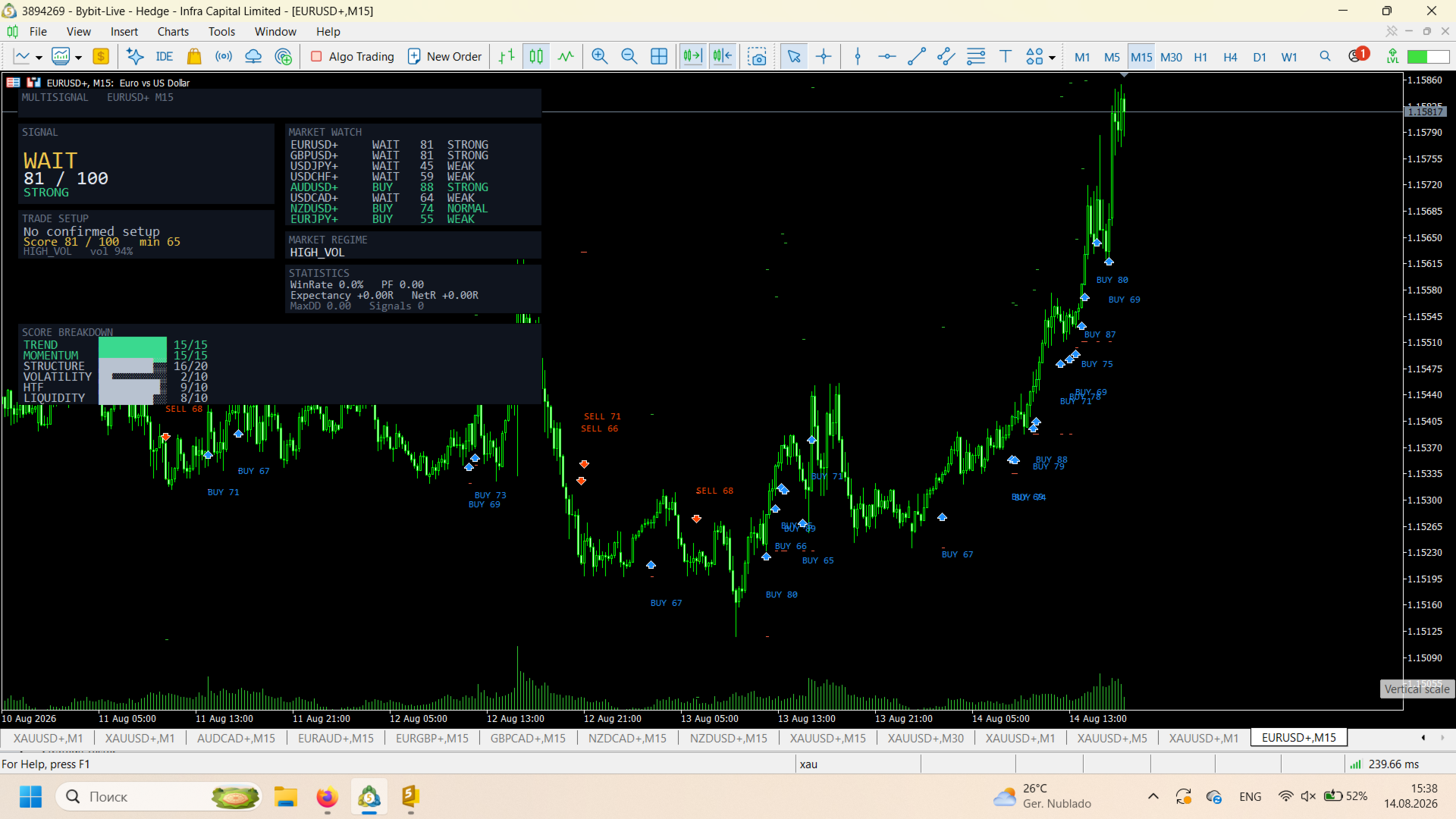The image size is (1456, 819).
Task: Open the Charts menu
Action: coord(173,31)
